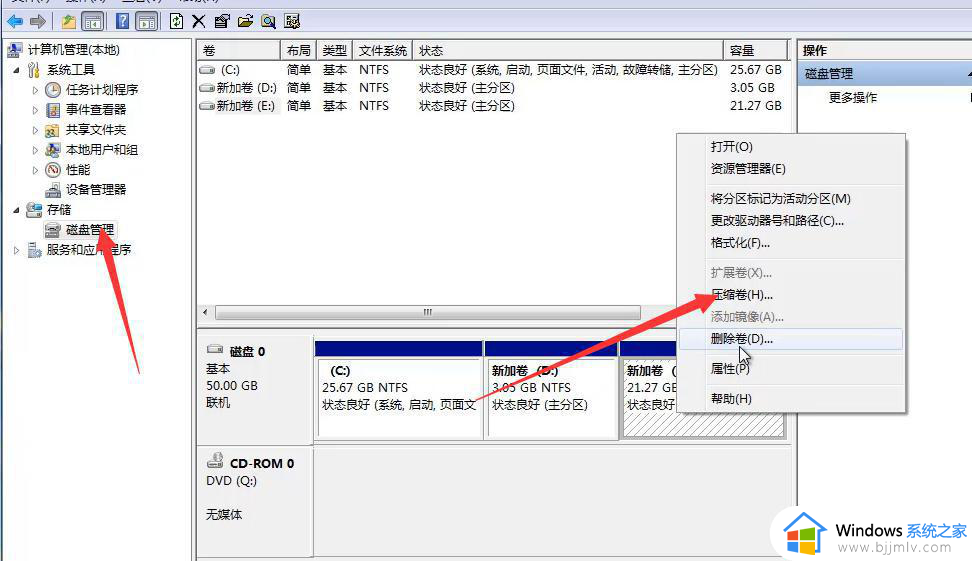Click the 磁盘 0 disk icon
Image resolution: width=972 pixels, height=561 pixels.
pyautogui.click(x=214, y=350)
